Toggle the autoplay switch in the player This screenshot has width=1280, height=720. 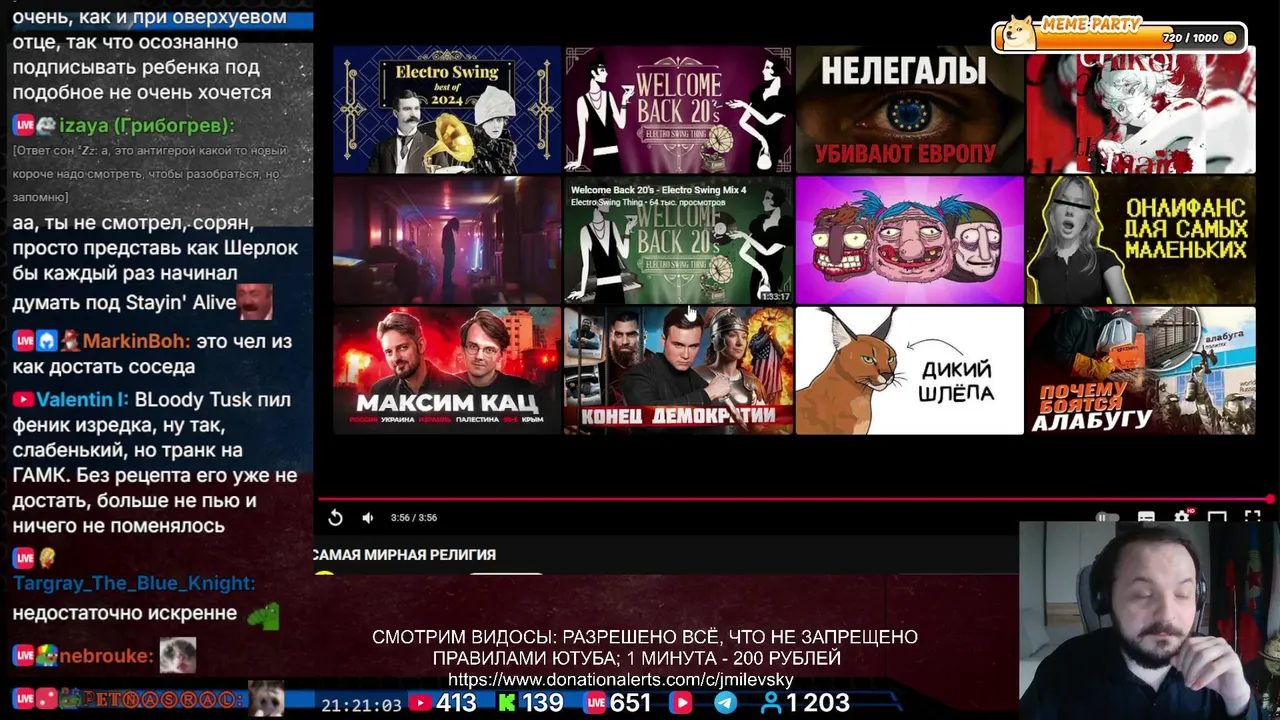(x=1107, y=517)
